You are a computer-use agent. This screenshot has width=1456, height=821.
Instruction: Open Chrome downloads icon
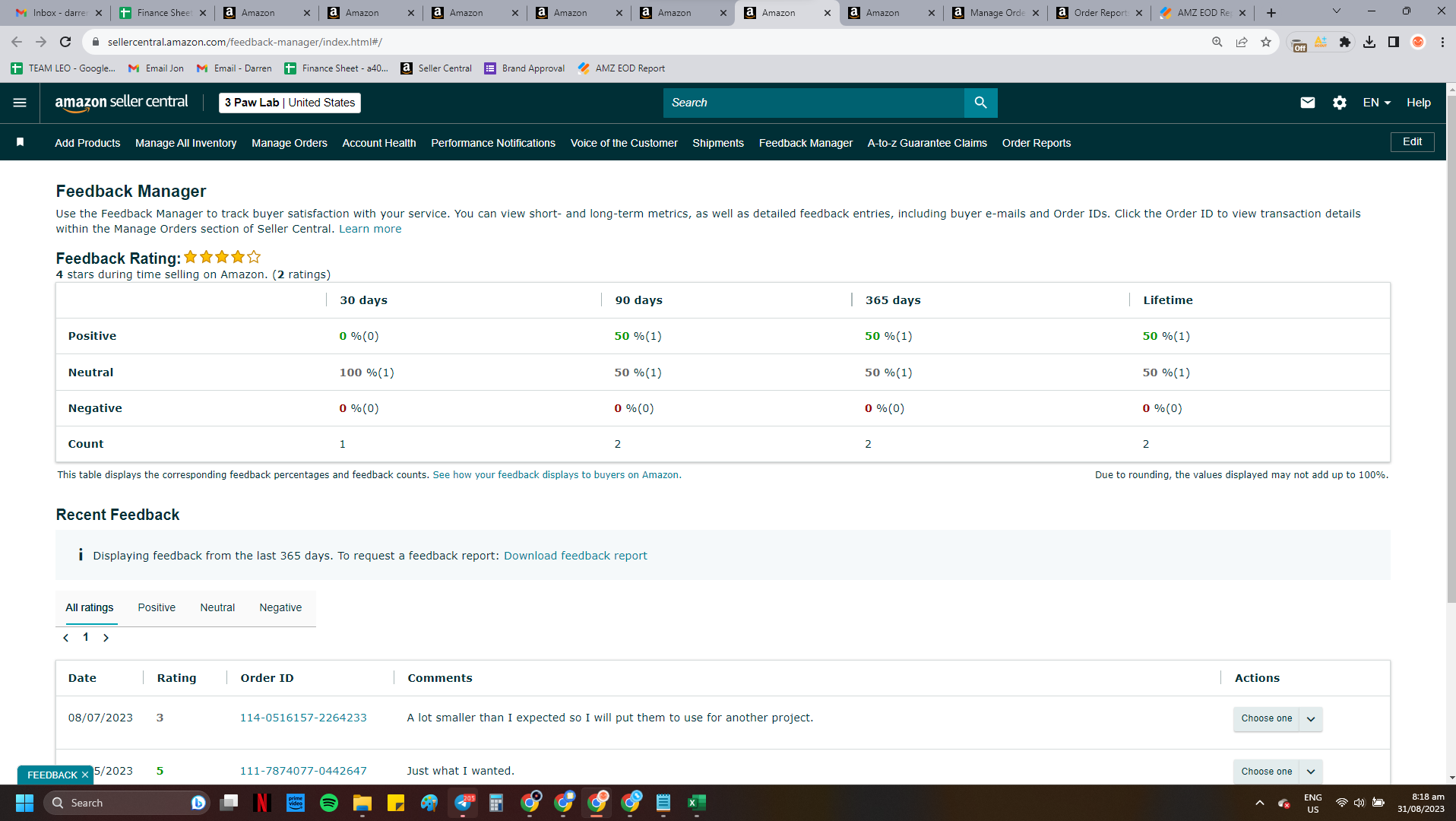(x=1369, y=42)
